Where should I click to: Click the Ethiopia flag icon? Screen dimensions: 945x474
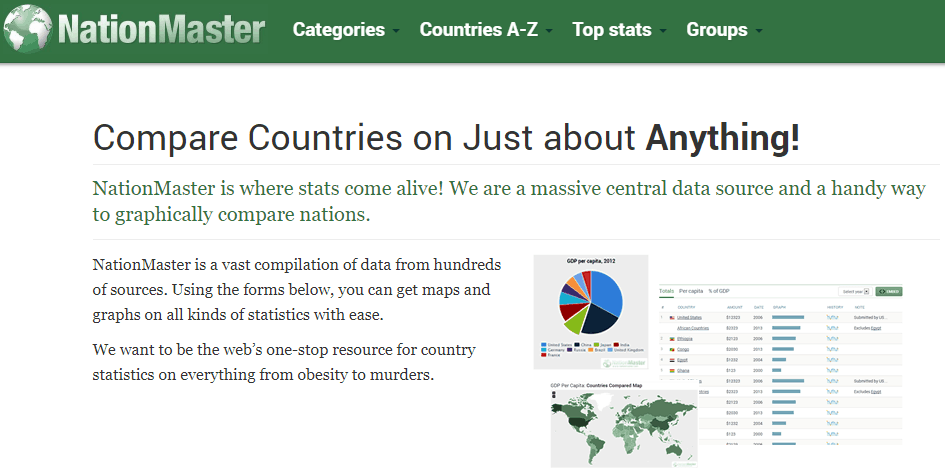[x=672, y=339]
